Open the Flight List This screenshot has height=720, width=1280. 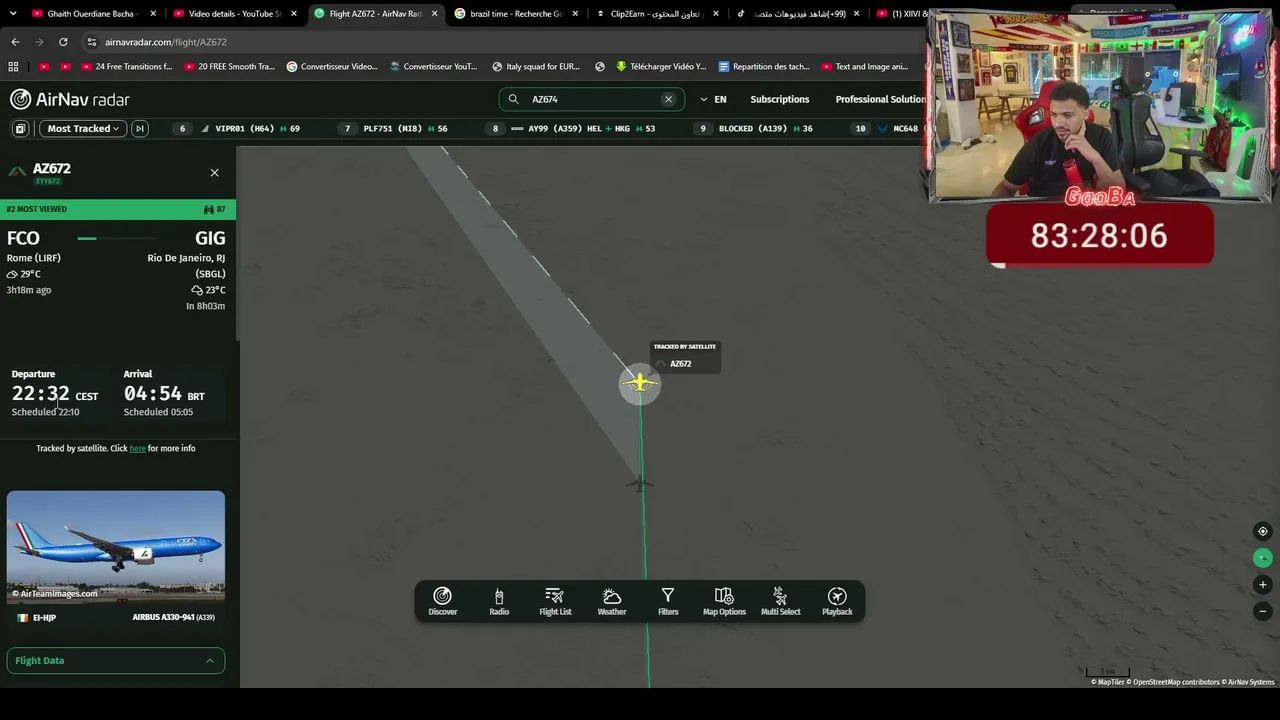(555, 601)
